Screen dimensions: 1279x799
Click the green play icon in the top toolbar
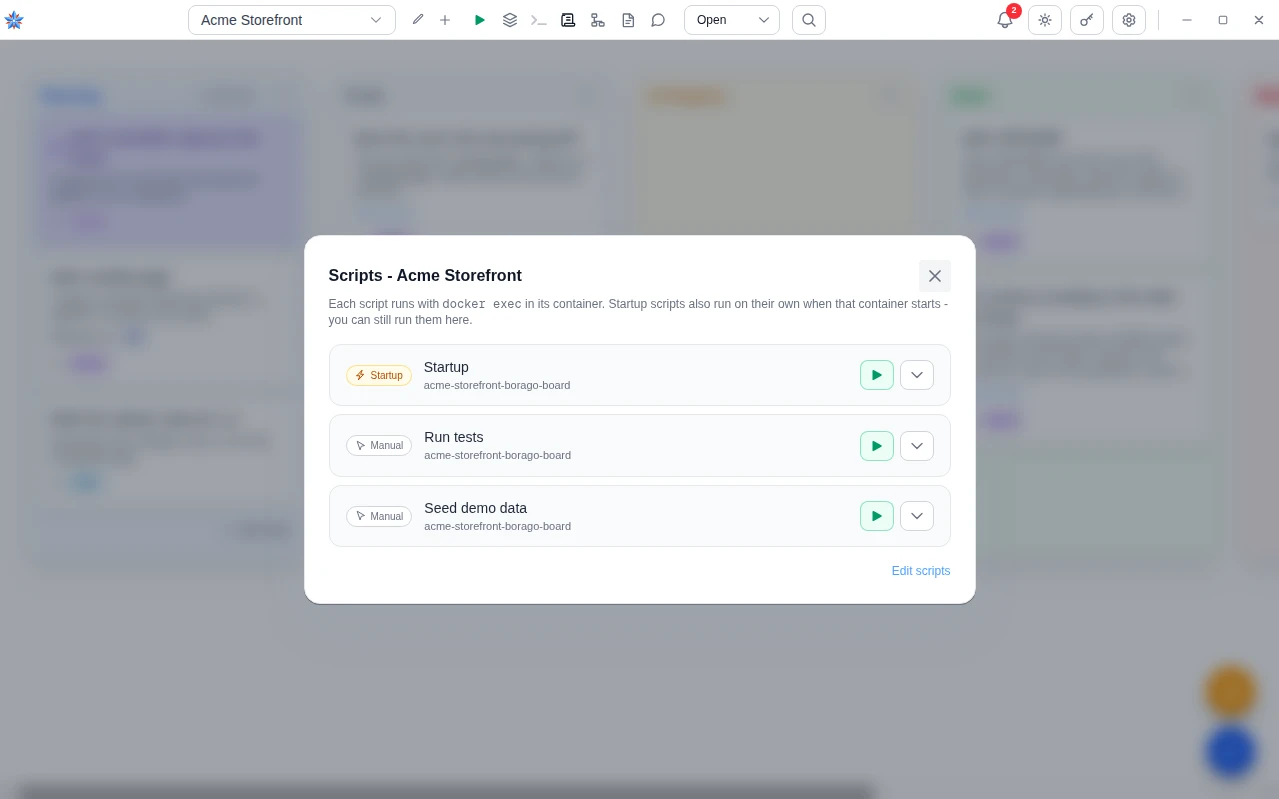(x=480, y=20)
